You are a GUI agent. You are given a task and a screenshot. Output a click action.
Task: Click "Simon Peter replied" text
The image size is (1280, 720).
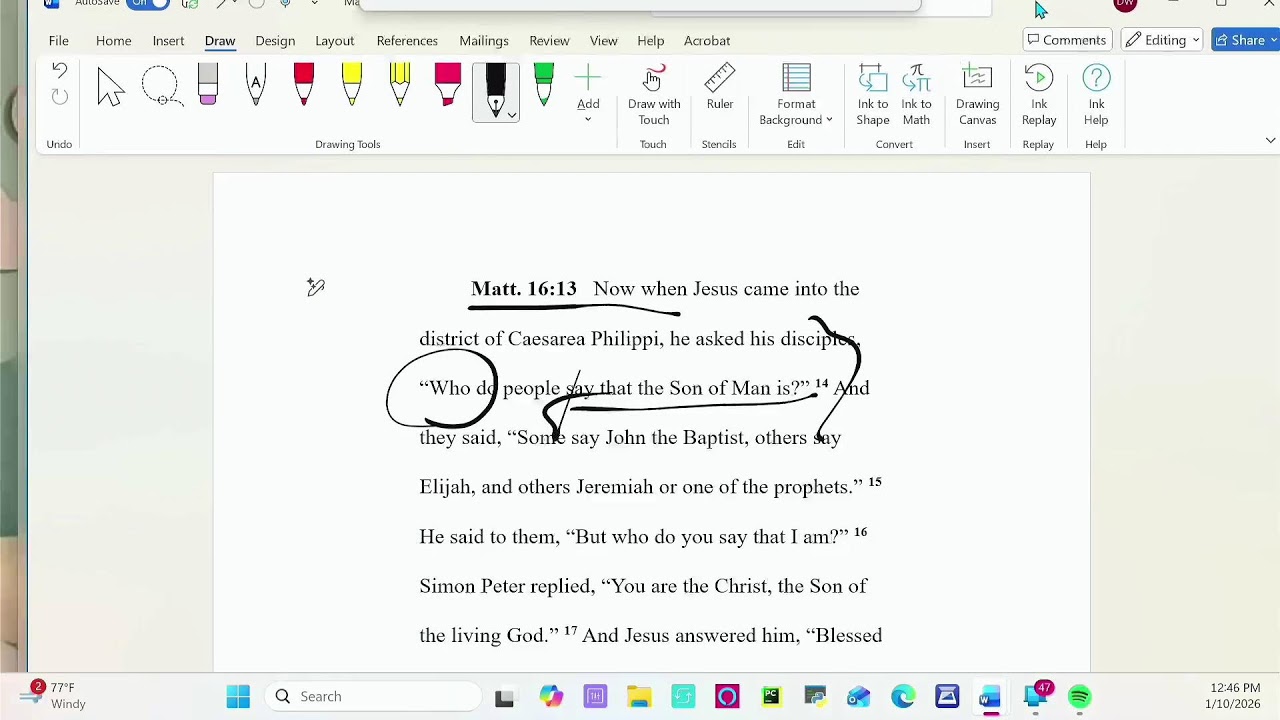pyautogui.click(x=506, y=586)
